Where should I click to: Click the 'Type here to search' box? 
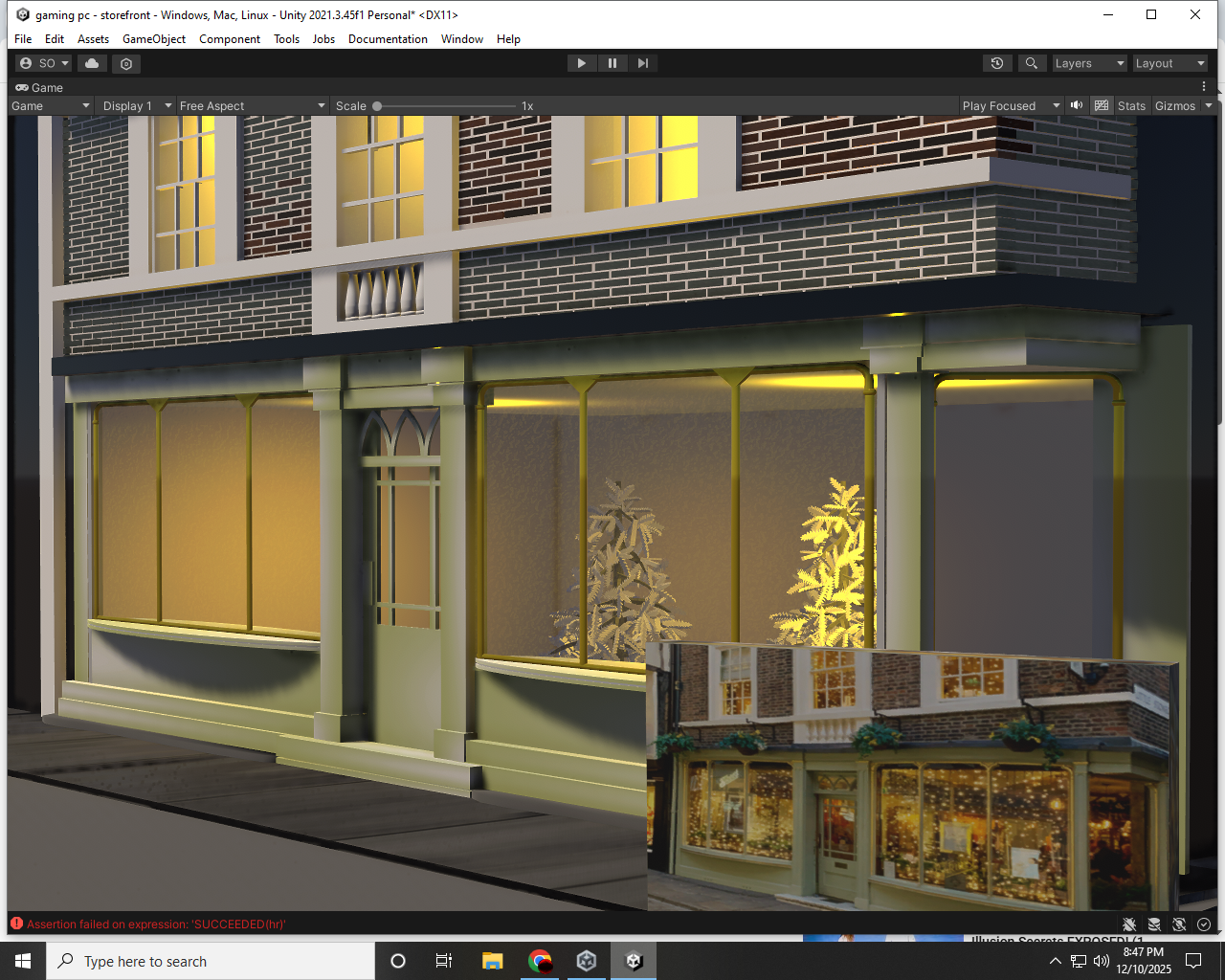click(211, 961)
